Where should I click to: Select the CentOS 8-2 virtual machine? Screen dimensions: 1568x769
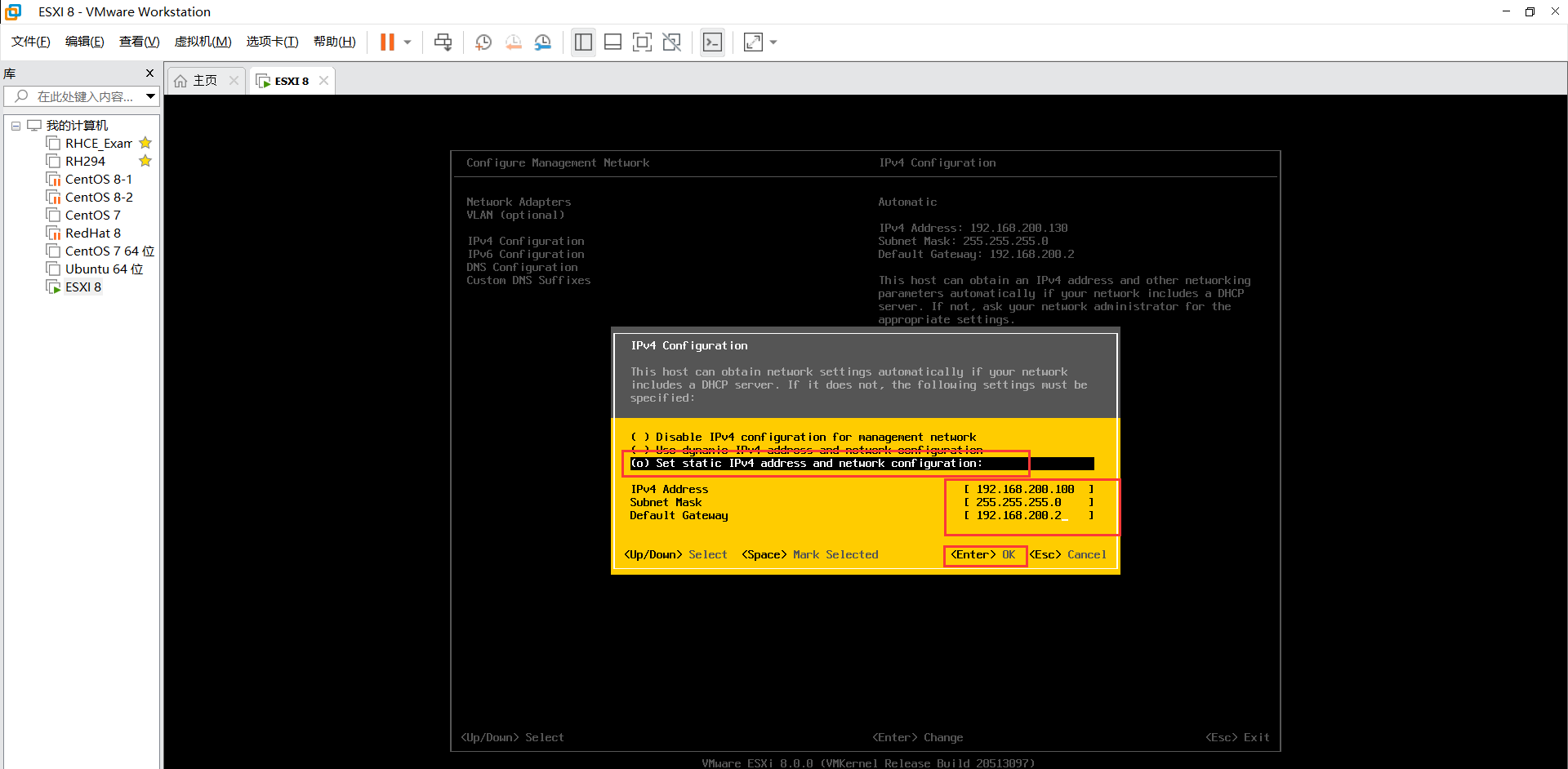[x=99, y=198]
